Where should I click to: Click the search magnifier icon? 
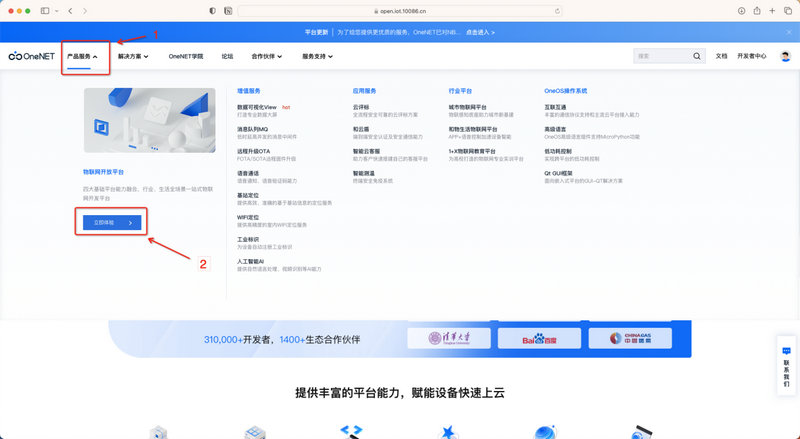click(696, 56)
